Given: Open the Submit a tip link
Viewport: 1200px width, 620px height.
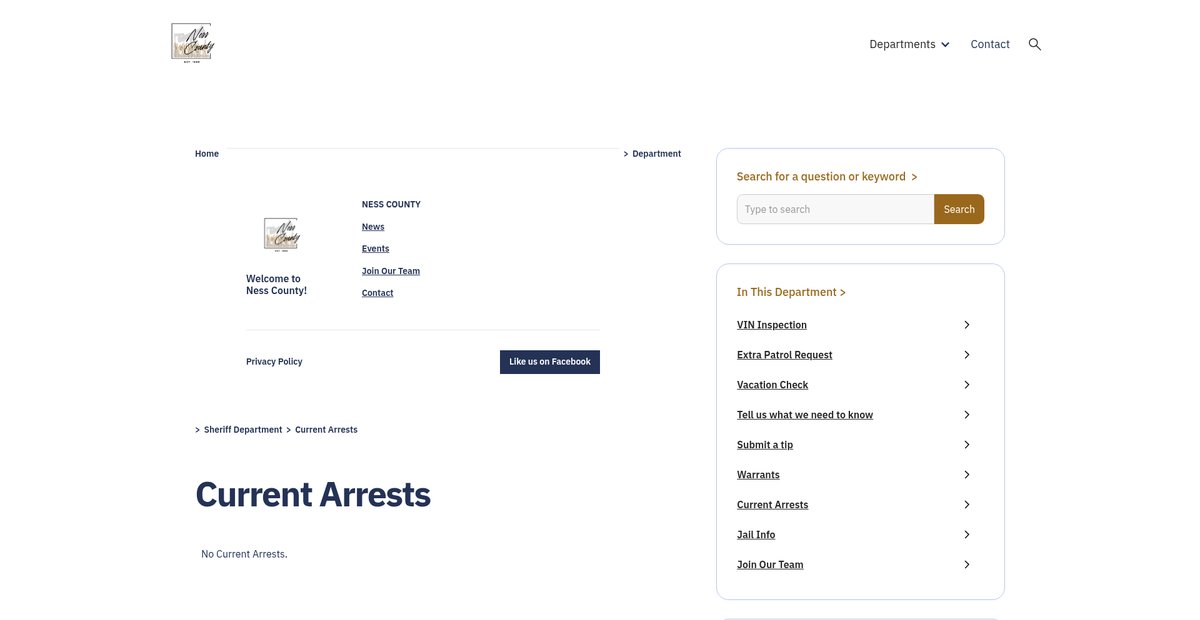Looking at the screenshot, I should point(765,445).
